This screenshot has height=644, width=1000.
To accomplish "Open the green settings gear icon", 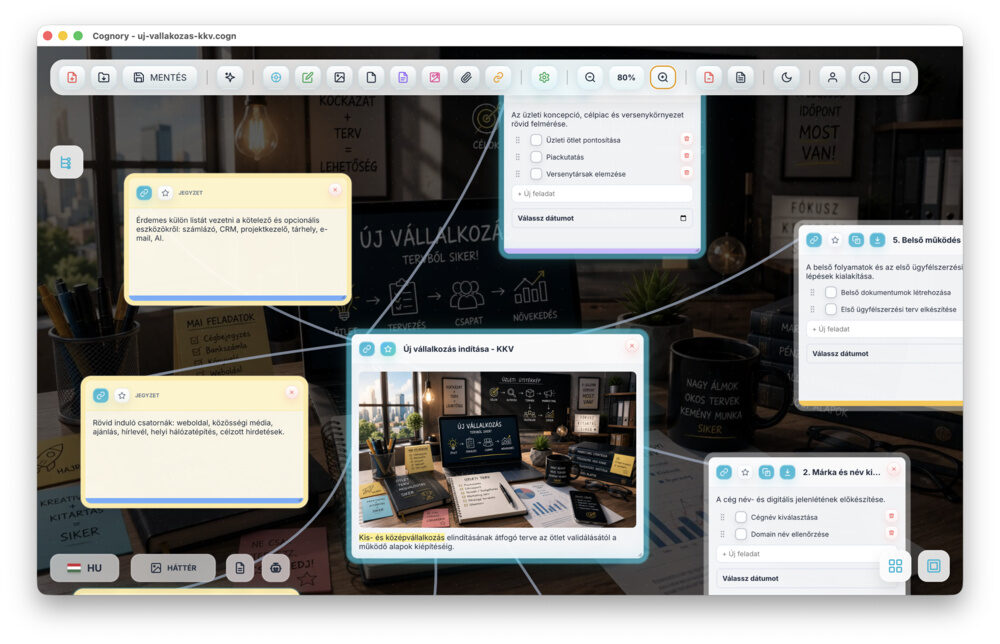I will click(544, 77).
